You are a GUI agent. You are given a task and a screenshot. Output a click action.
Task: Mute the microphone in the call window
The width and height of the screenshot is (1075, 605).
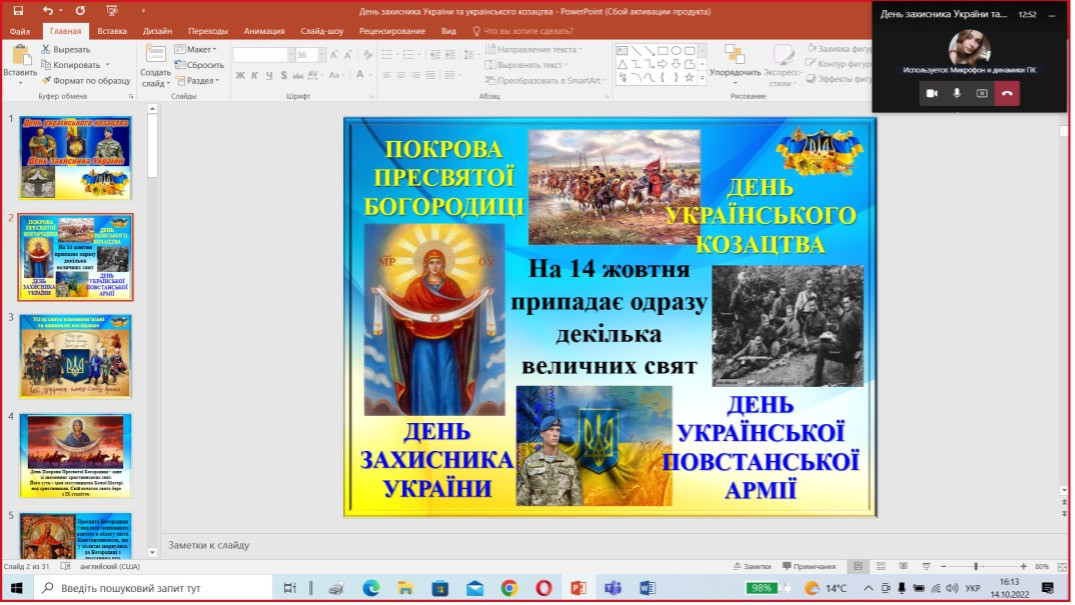coord(957,93)
